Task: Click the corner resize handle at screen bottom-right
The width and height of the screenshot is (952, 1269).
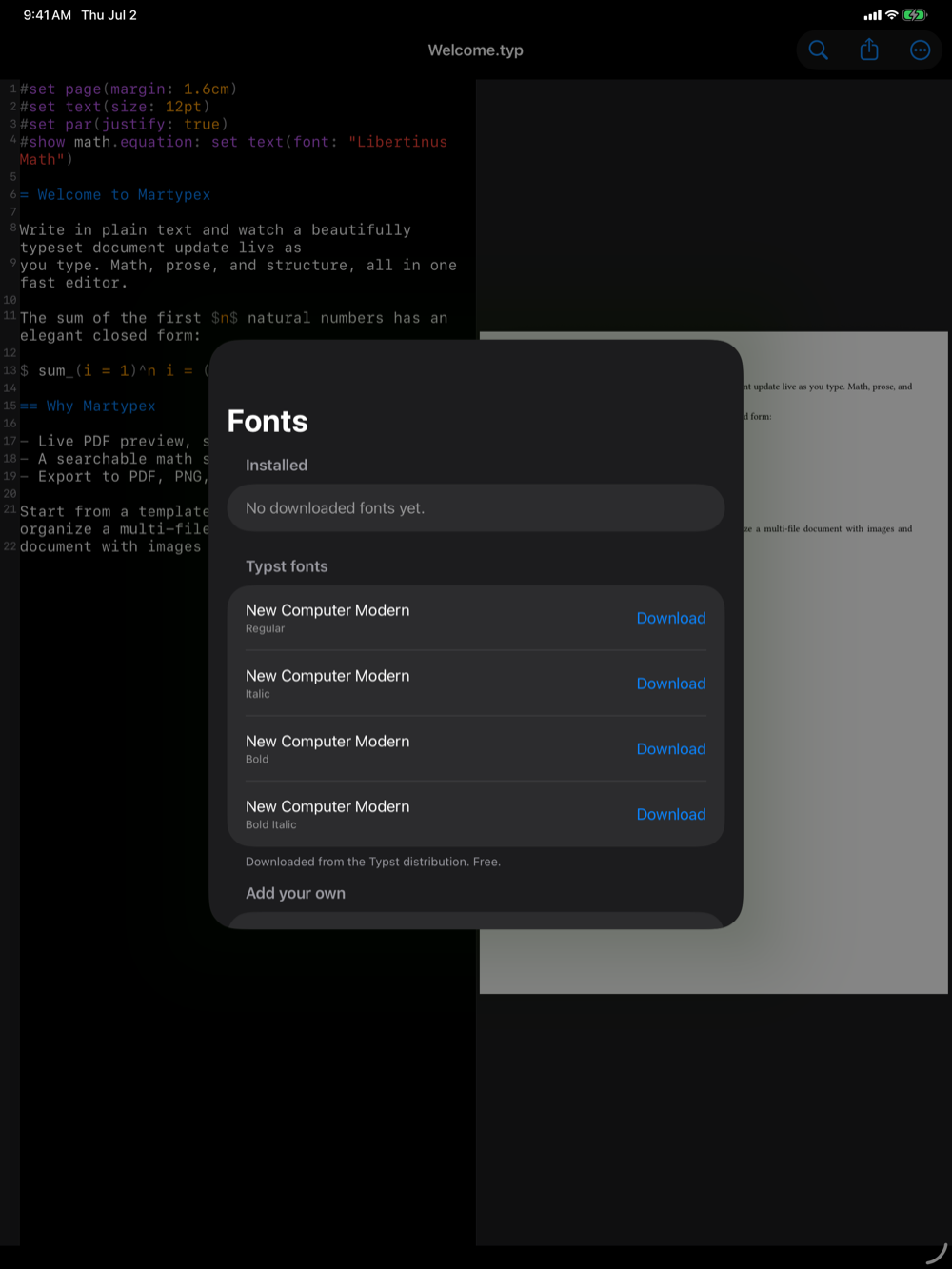Action: click(937, 1255)
